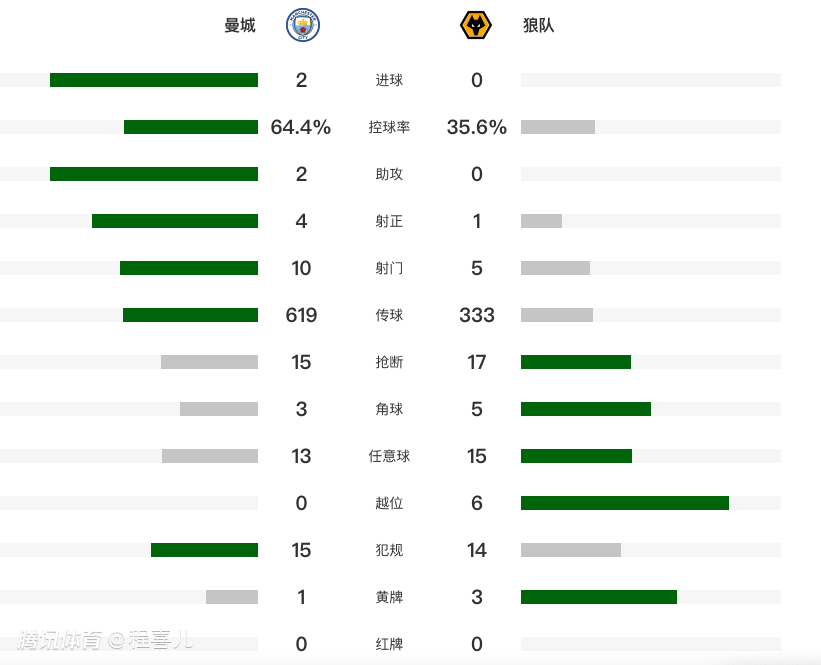Select the 曼城 team name
Screen dimensions: 821x665
coord(240,25)
